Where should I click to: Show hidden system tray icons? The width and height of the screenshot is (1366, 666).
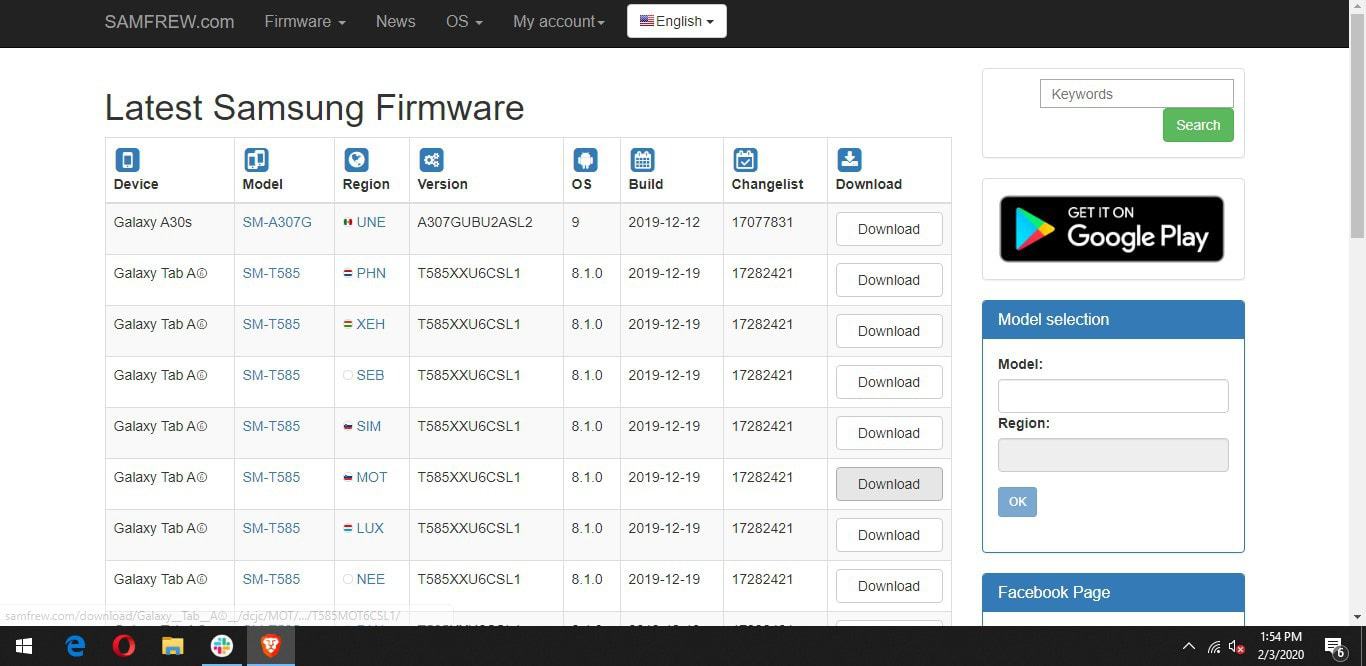1188,647
